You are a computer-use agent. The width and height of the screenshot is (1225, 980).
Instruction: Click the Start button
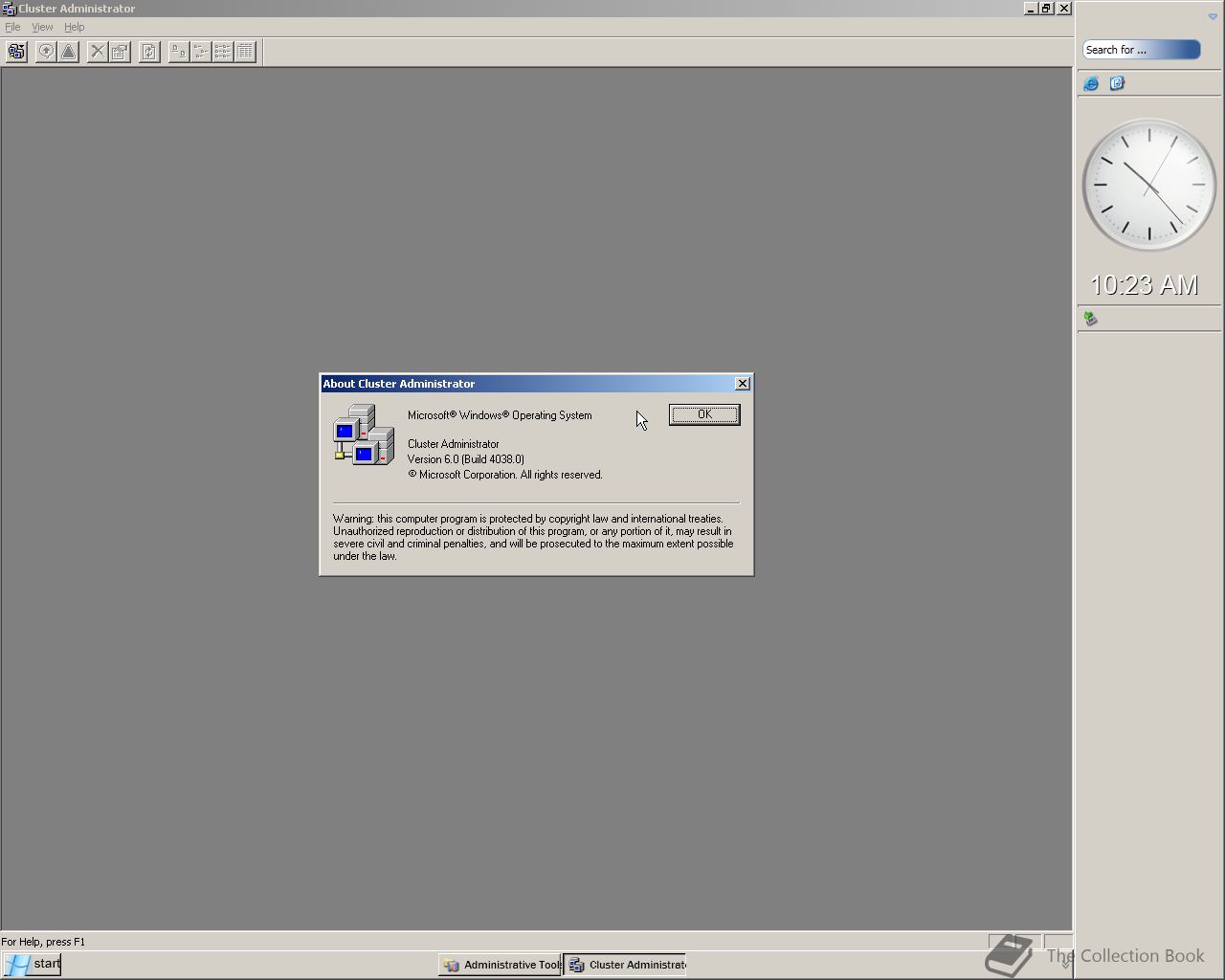tap(32, 964)
